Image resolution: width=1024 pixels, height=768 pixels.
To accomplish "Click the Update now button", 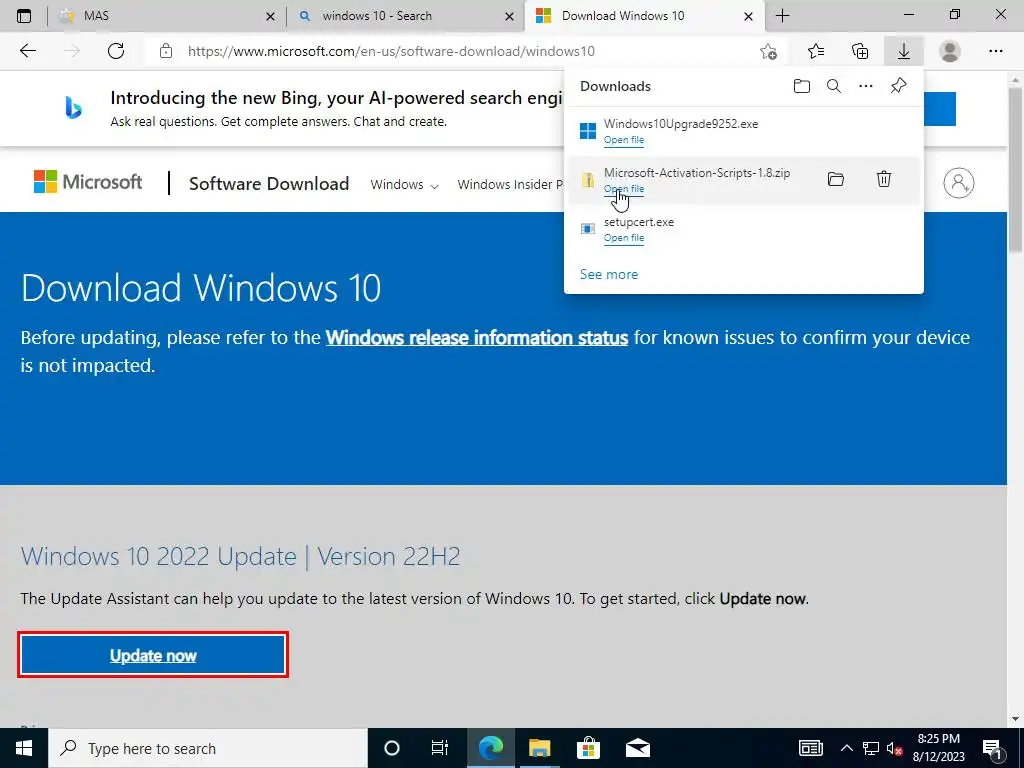I will tap(153, 655).
